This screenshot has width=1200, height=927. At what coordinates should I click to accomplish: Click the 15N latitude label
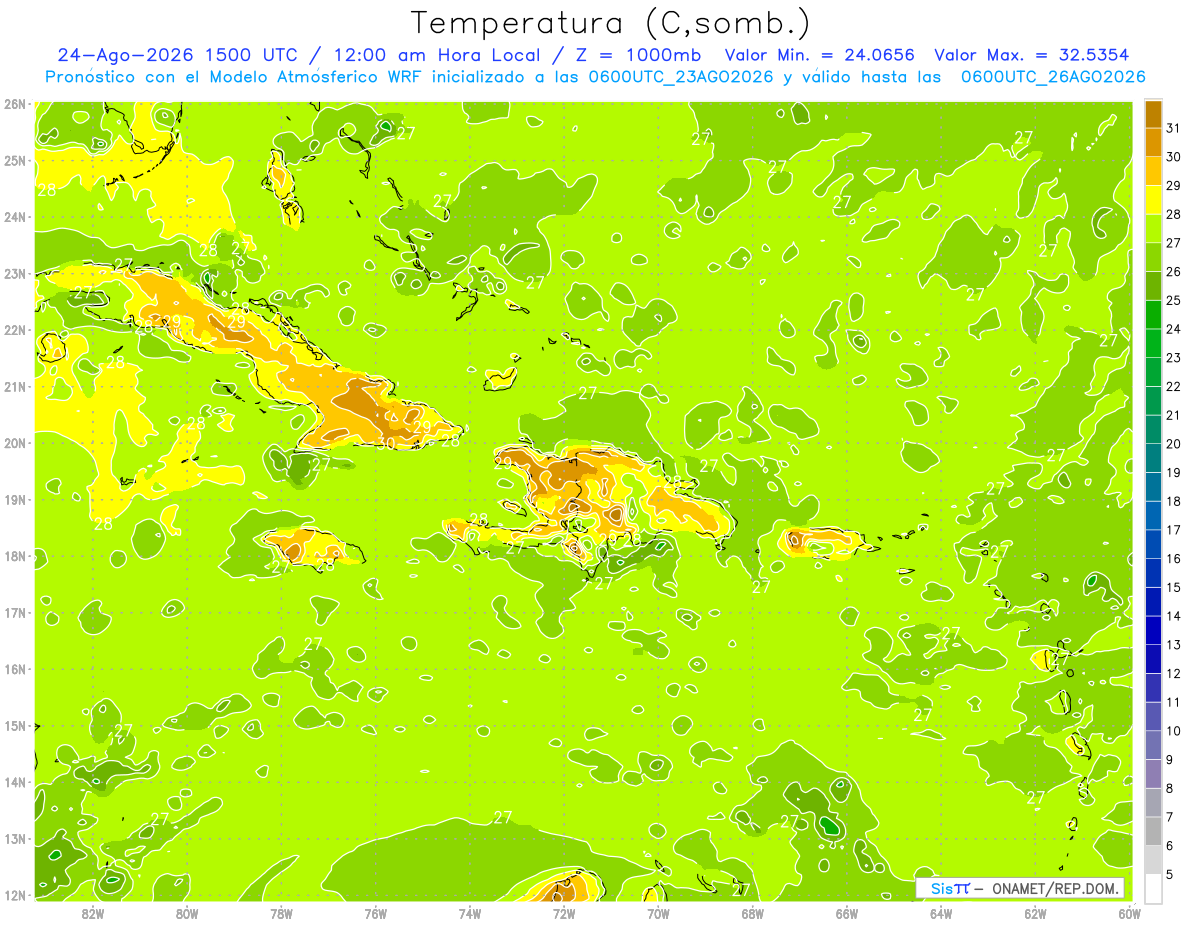[15, 725]
